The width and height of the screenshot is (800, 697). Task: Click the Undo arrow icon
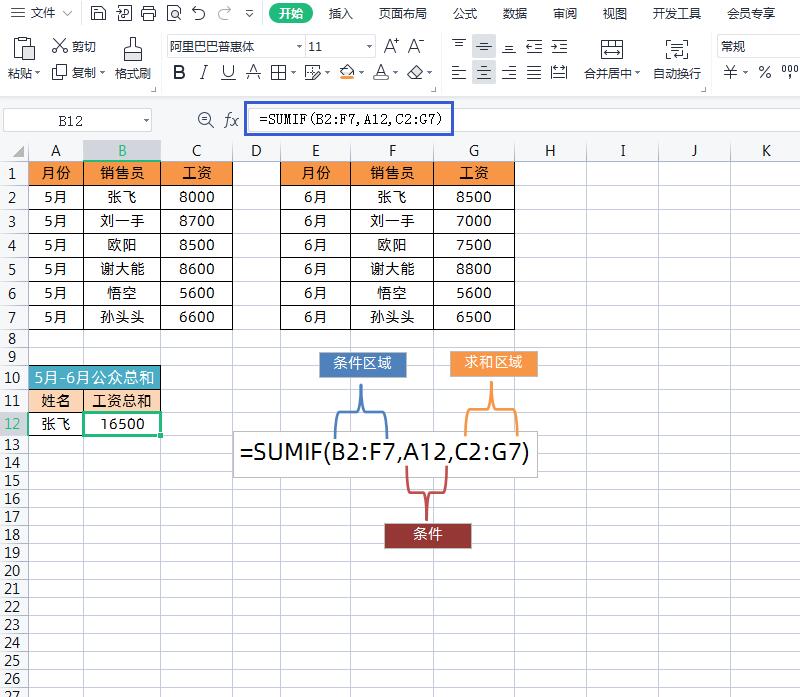[x=199, y=13]
